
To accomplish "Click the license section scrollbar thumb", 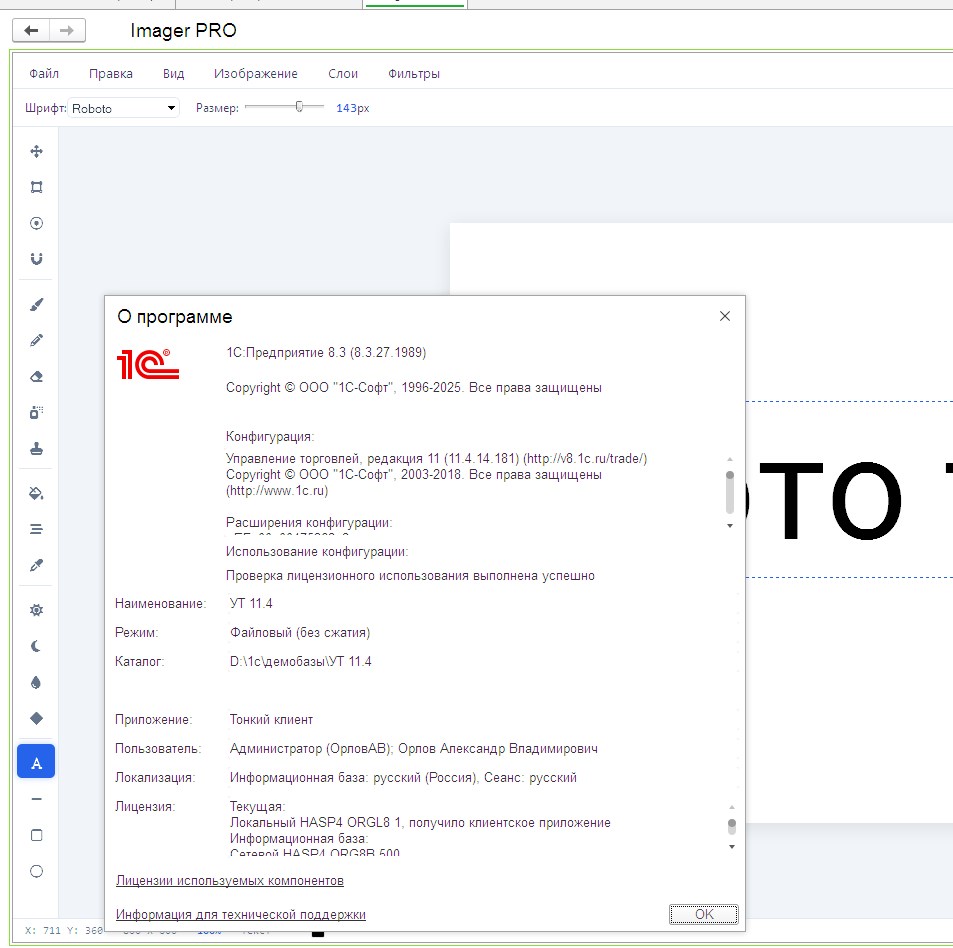I will [732, 826].
